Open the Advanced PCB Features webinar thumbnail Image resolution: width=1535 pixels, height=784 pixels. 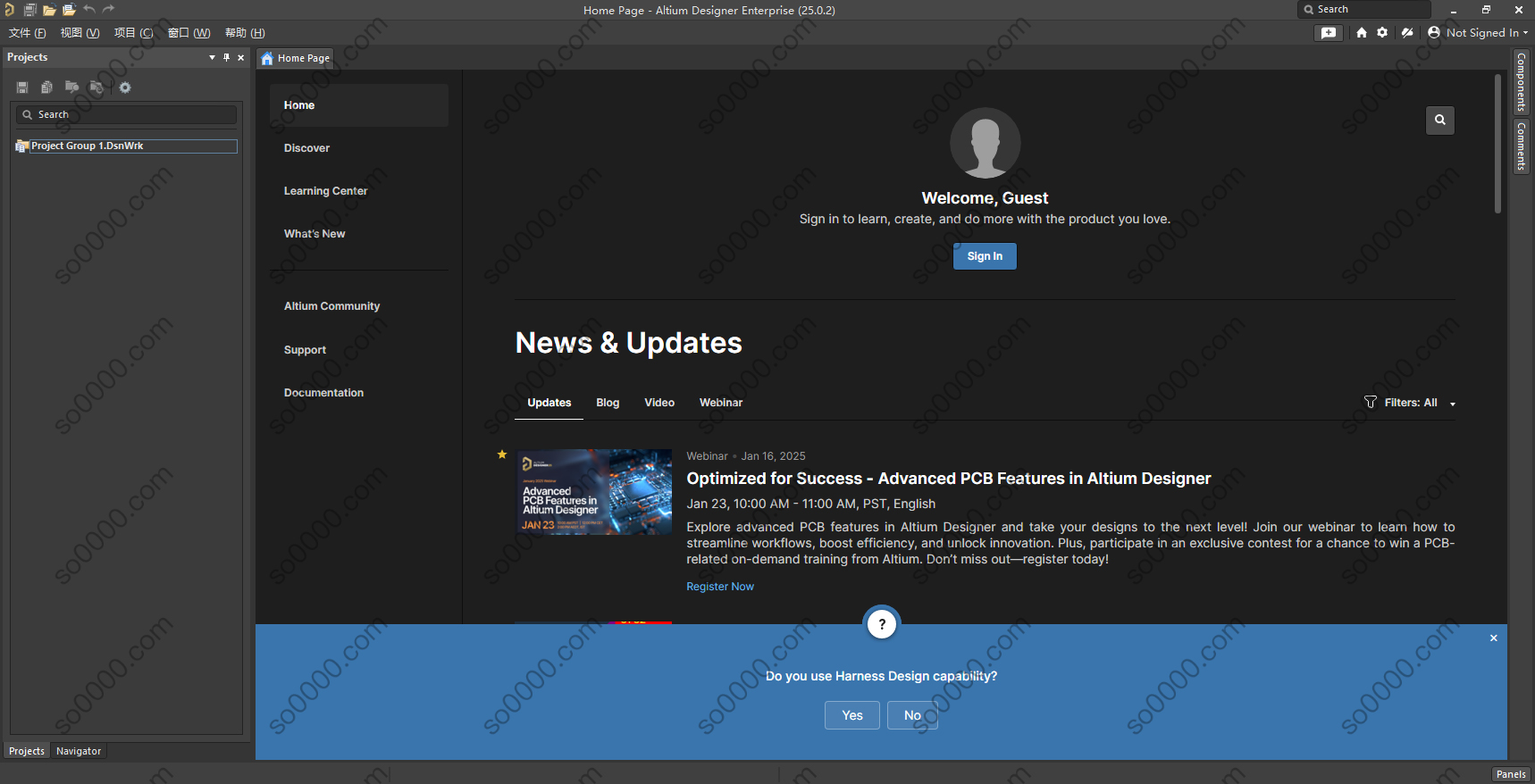(593, 492)
